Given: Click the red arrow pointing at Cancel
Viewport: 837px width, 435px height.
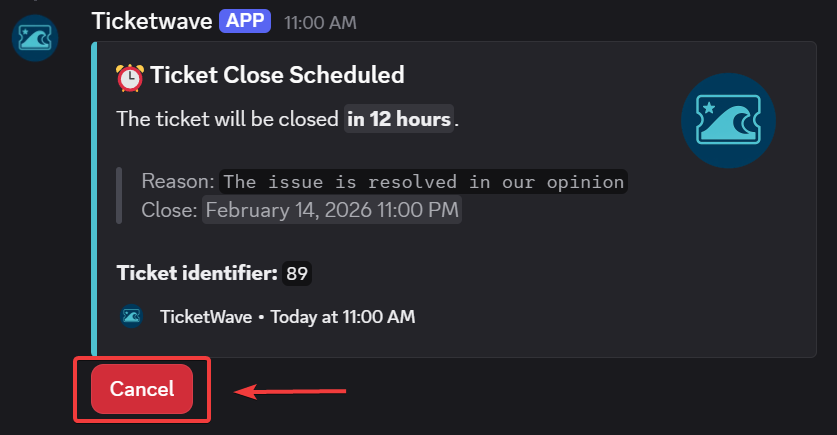Looking at the screenshot, I should pyautogui.click(x=290, y=391).
